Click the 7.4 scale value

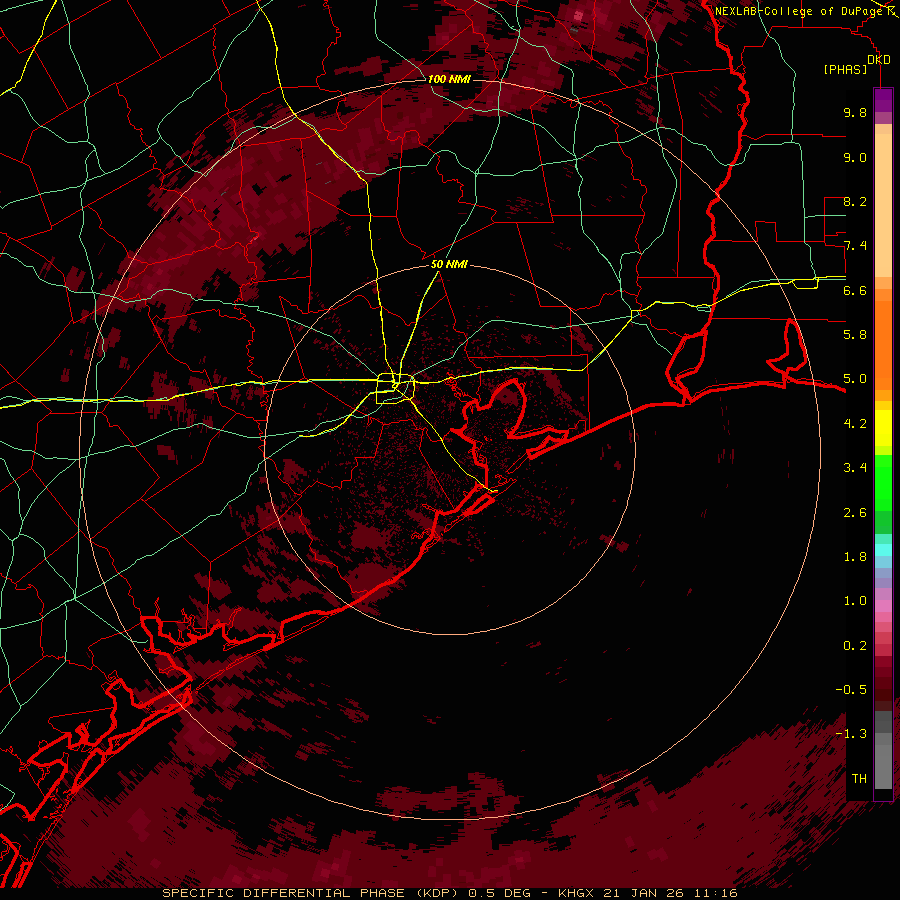[x=855, y=246]
